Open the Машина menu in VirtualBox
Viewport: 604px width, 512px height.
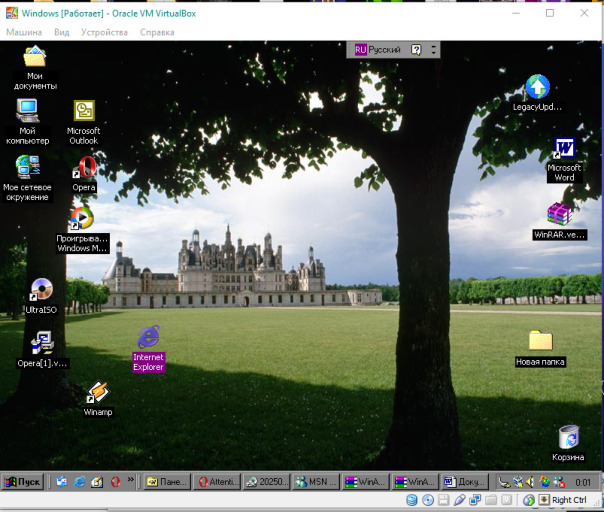coord(24,32)
